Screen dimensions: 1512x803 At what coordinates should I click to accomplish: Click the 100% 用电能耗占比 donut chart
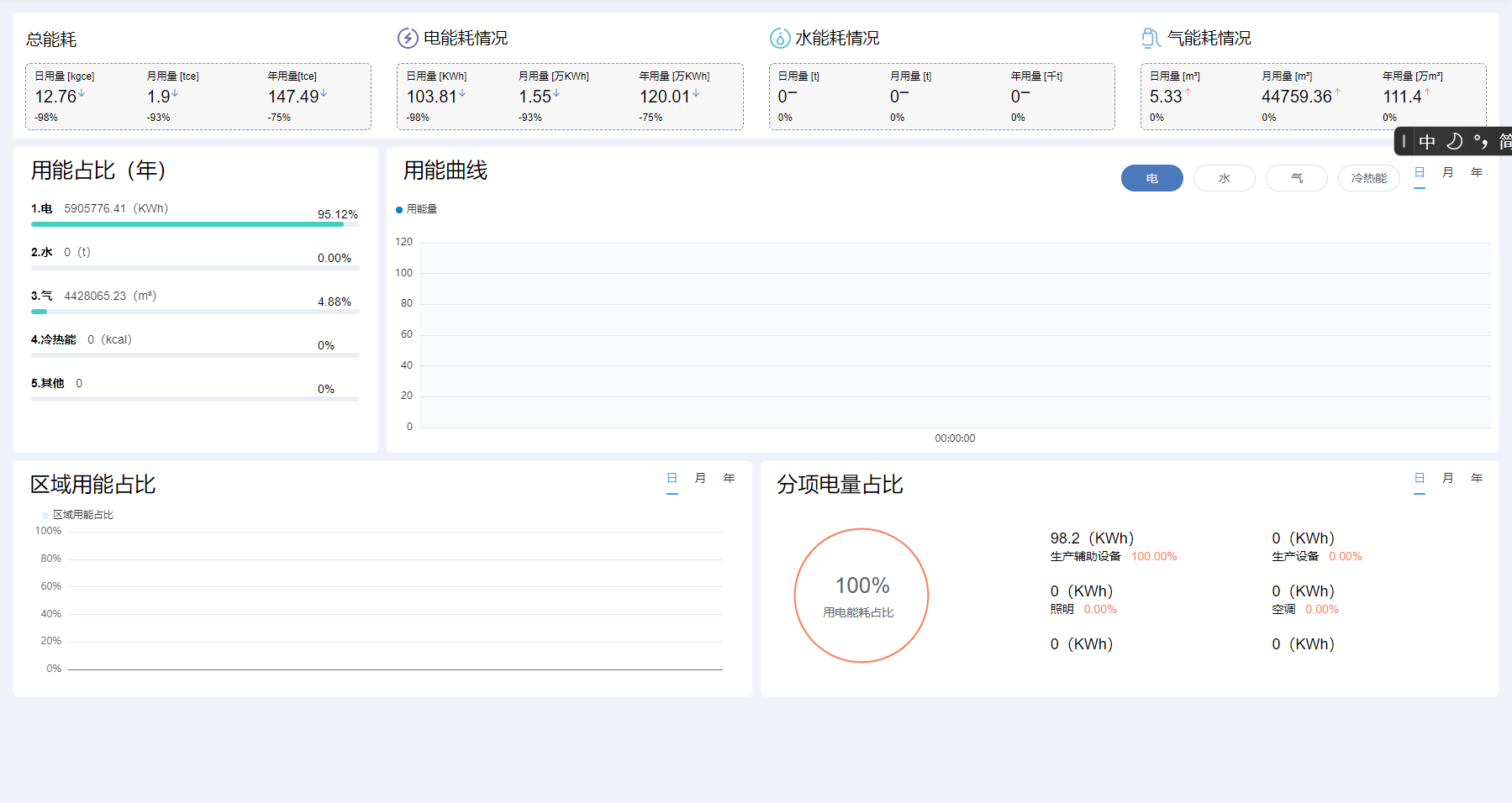pos(861,596)
